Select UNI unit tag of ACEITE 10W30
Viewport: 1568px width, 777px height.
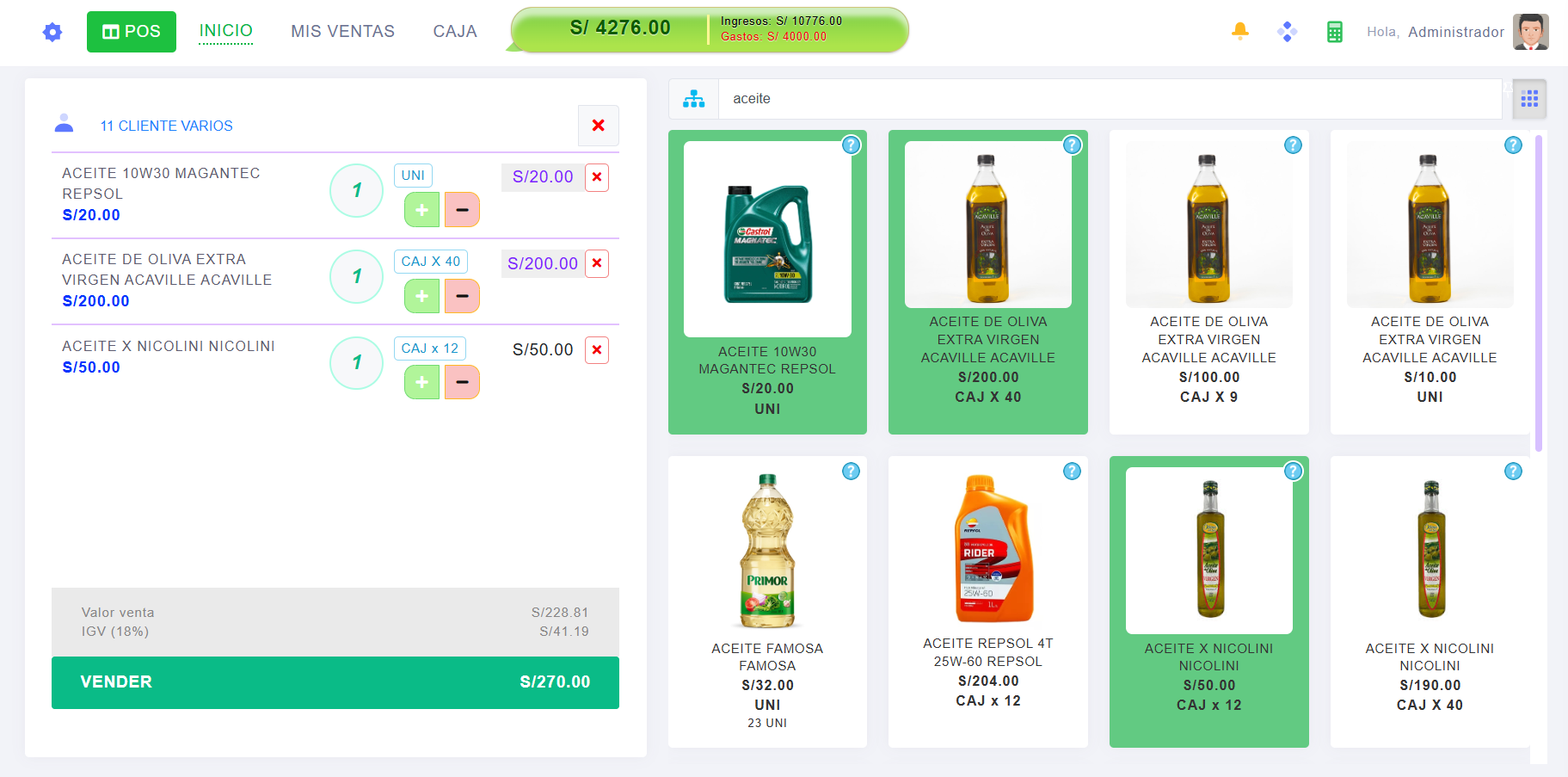pos(413,176)
